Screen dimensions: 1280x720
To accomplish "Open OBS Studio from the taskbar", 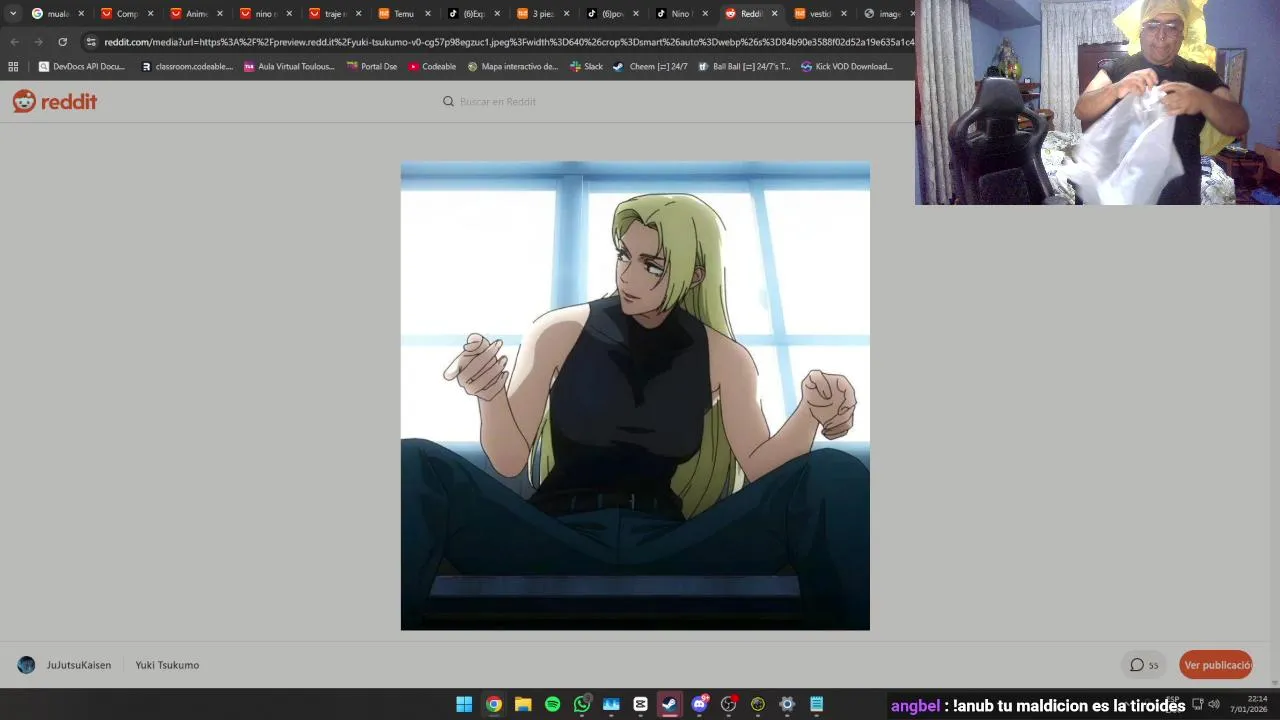I will [728, 704].
